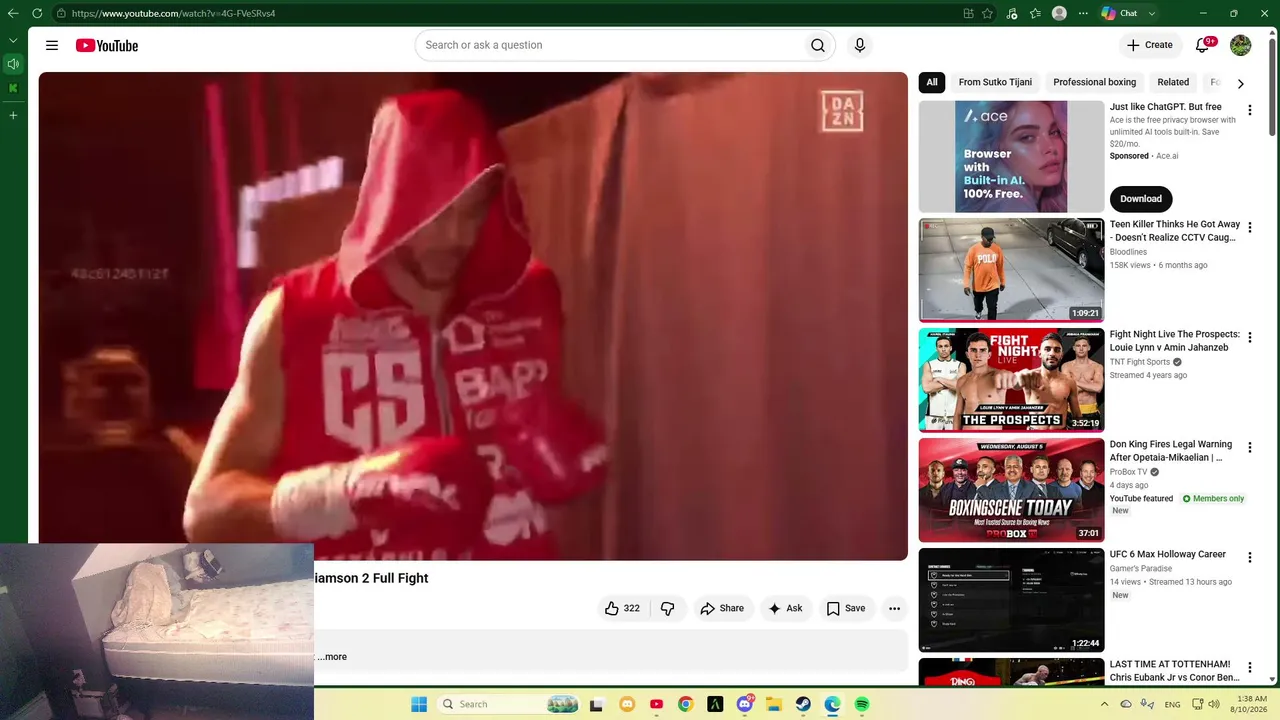Open the BoxingScene Today thumbnail
Viewport: 1280px width, 720px height.
click(x=1011, y=490)
